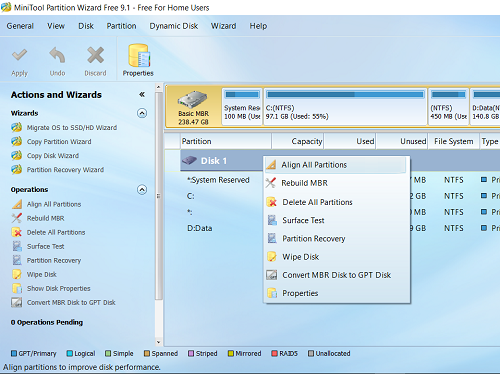Click the File System column header

click(454, 141)
